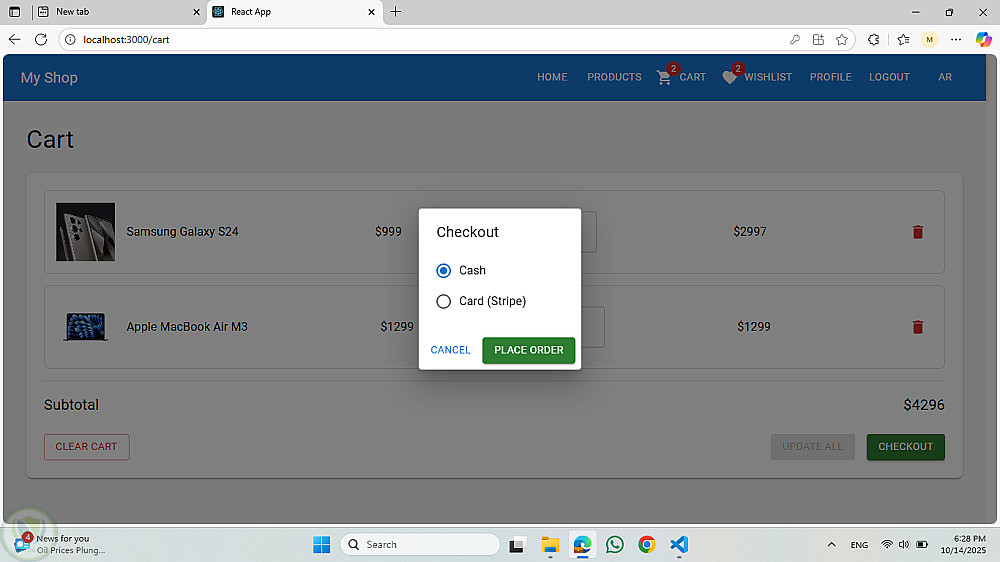Image resolution: width=1000 pixels, height=562 pixels.
Task: Close the React App tab
Action: click(371, 12)
